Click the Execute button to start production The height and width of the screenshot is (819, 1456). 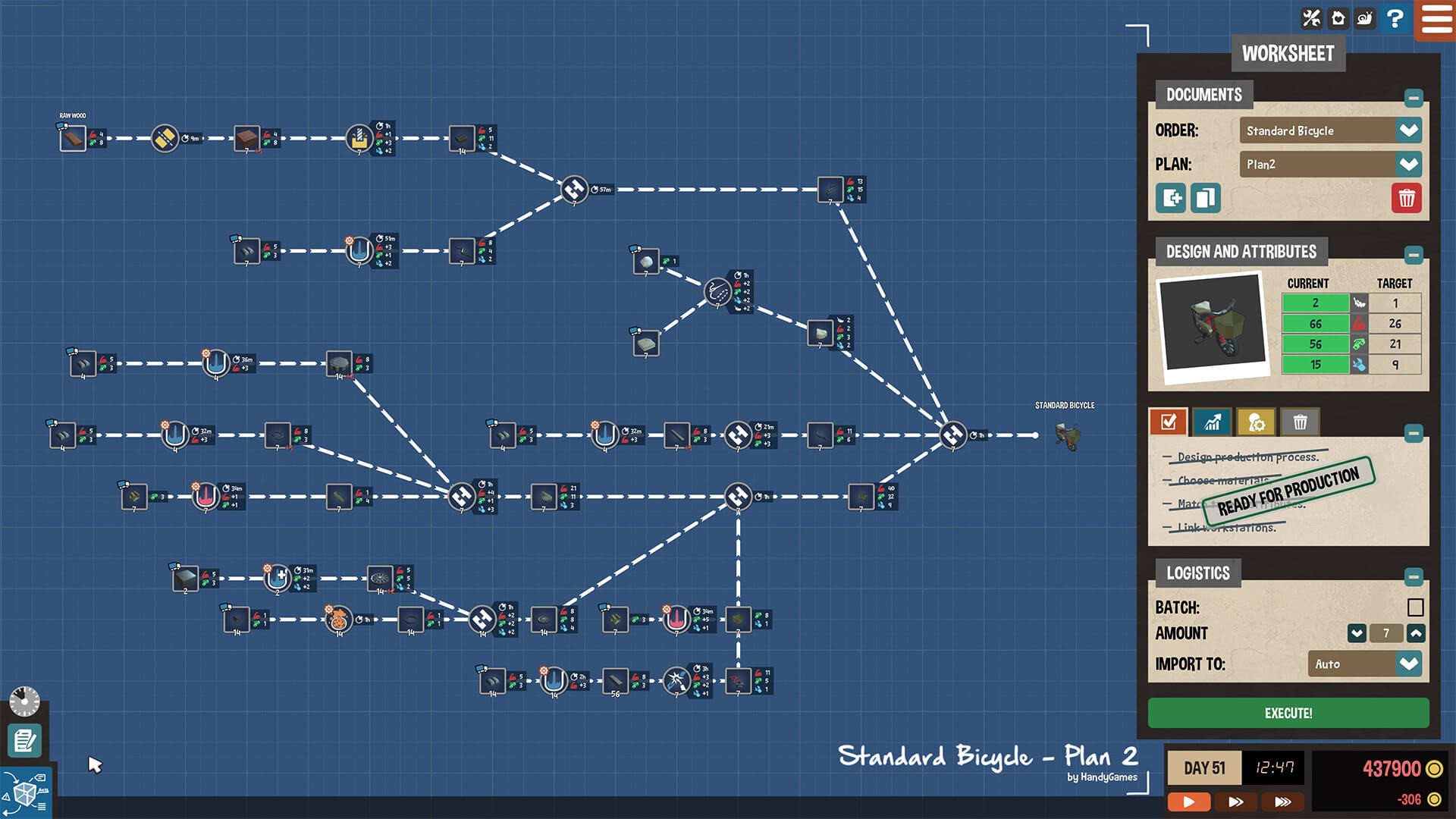tap(1290, 712)
